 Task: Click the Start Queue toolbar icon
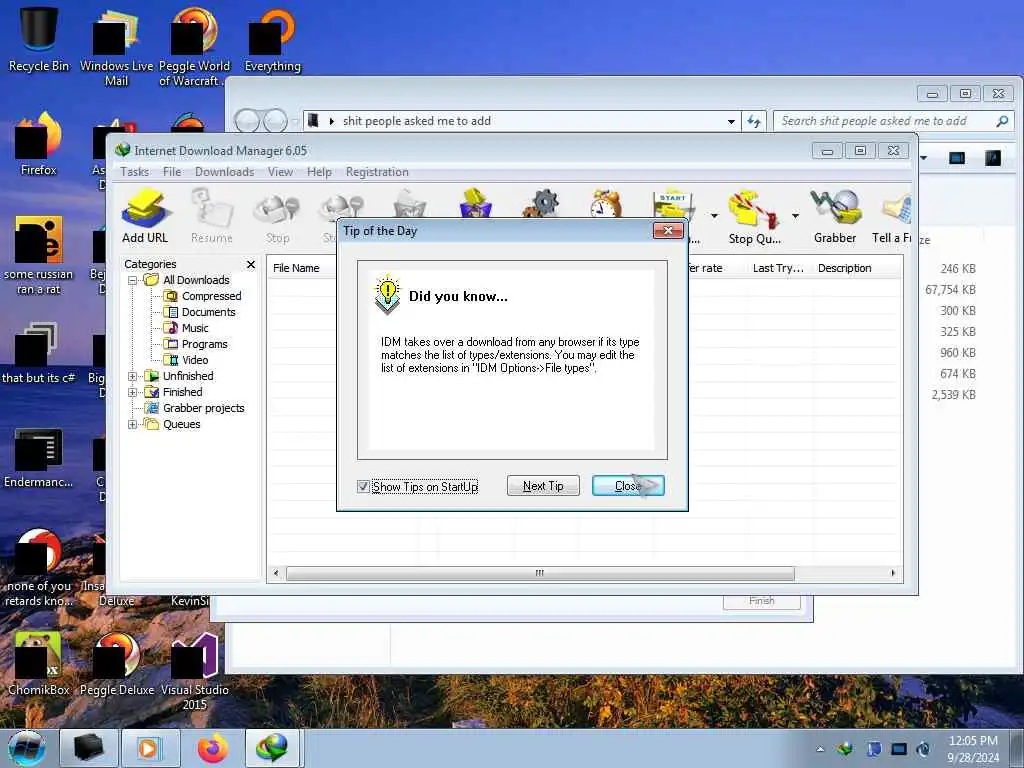[673, 204]
